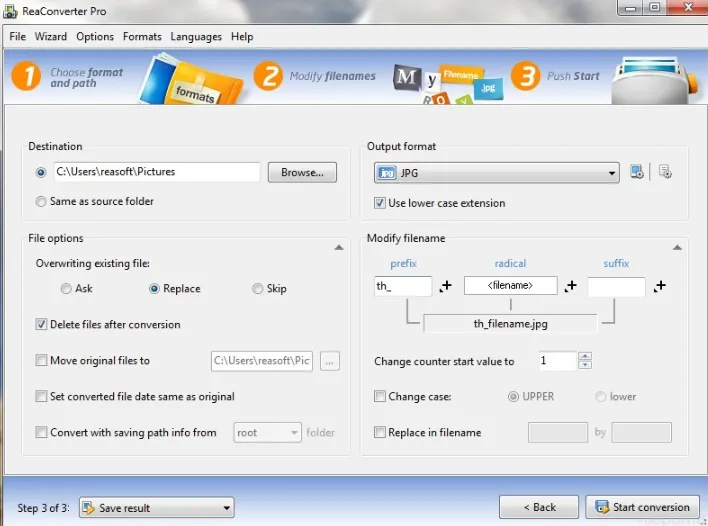Image resolution: width=708 pixels, height=526 pixels.
Task: Click the plus icon next to radical field
Action: pos(571,286)
